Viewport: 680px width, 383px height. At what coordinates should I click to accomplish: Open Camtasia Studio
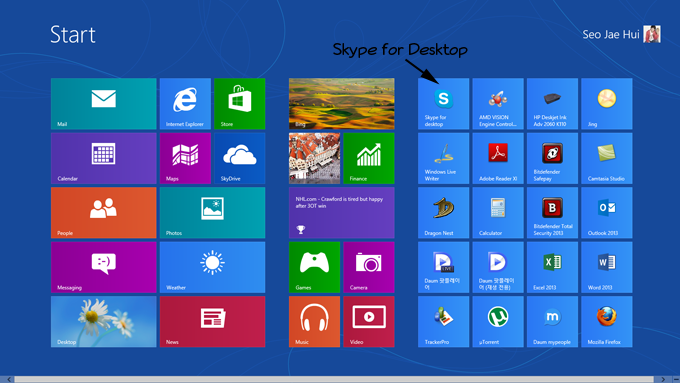click(607, 158)
